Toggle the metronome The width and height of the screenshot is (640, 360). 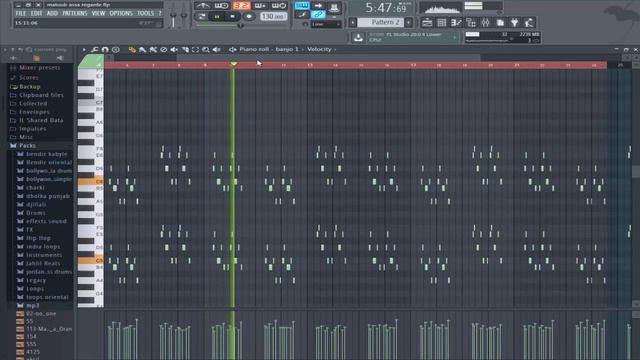coord(202,6)
